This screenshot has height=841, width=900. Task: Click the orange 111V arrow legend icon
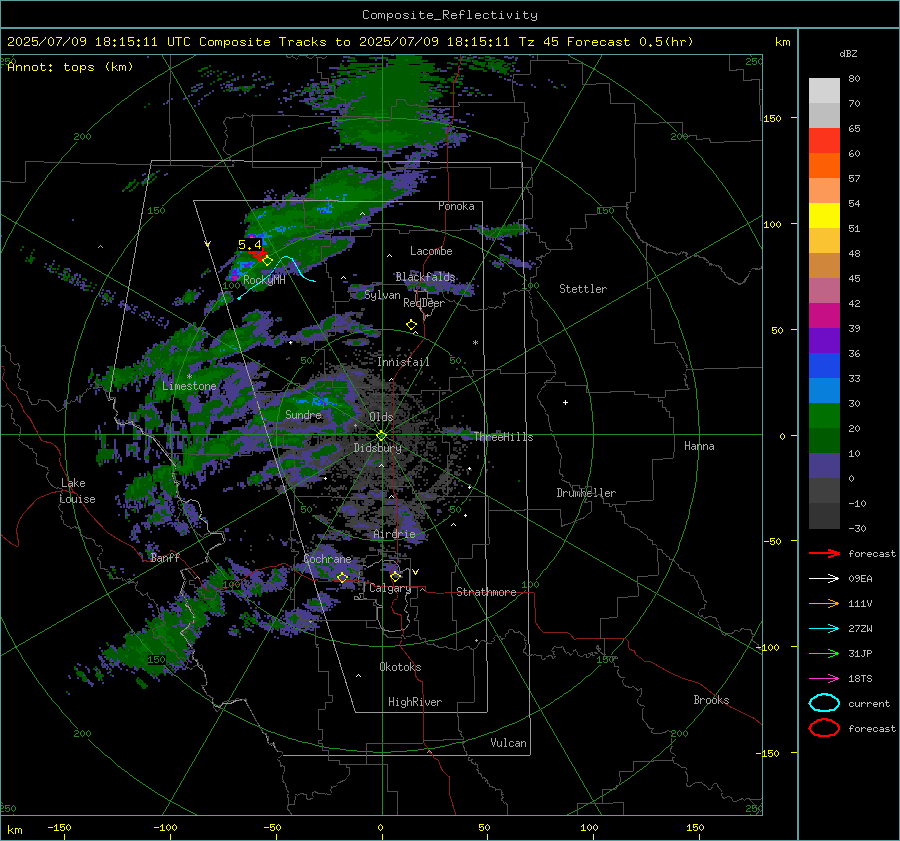824,603
